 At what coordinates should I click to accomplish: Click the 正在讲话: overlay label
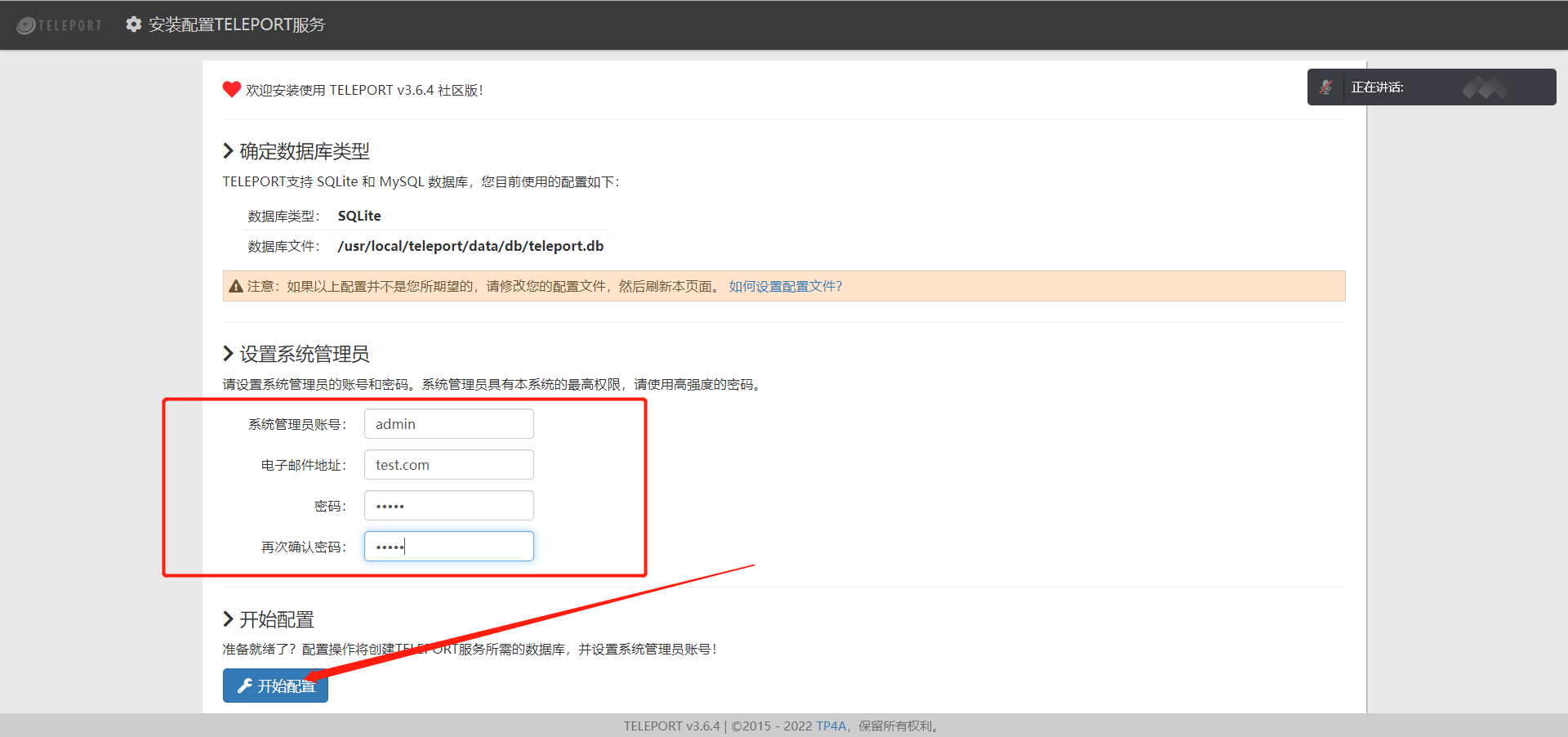1377,87
